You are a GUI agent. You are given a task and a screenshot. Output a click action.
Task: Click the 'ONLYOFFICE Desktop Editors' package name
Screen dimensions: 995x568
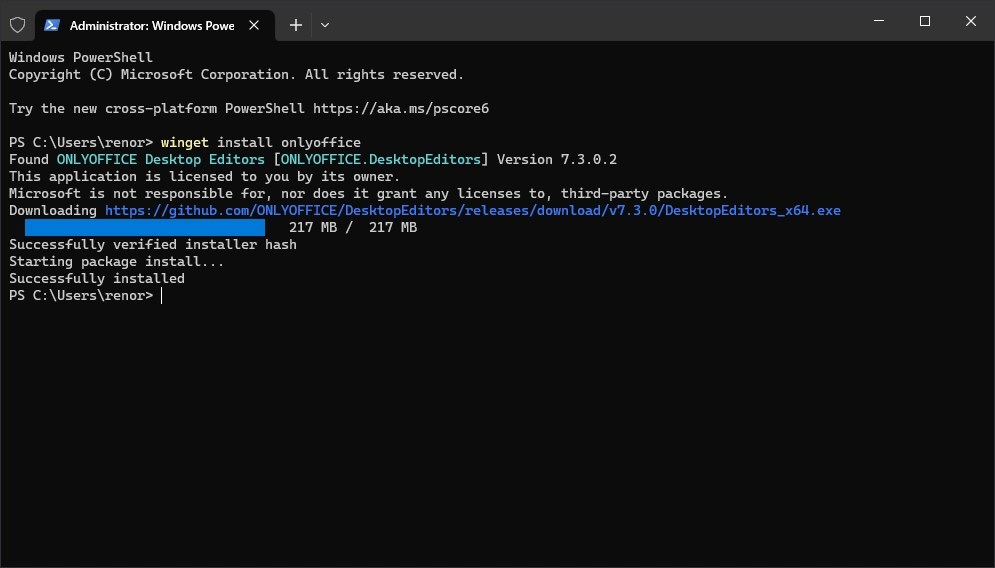point(161,159)
